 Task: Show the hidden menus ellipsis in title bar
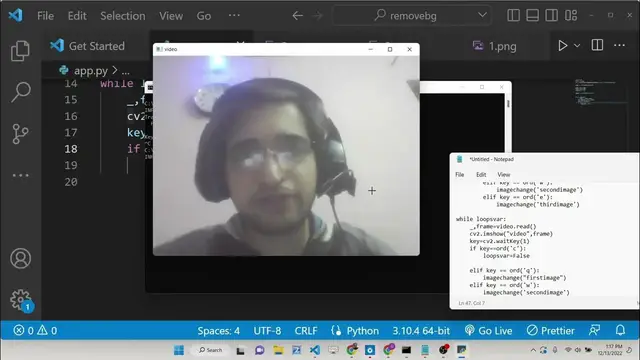point(234,15)
